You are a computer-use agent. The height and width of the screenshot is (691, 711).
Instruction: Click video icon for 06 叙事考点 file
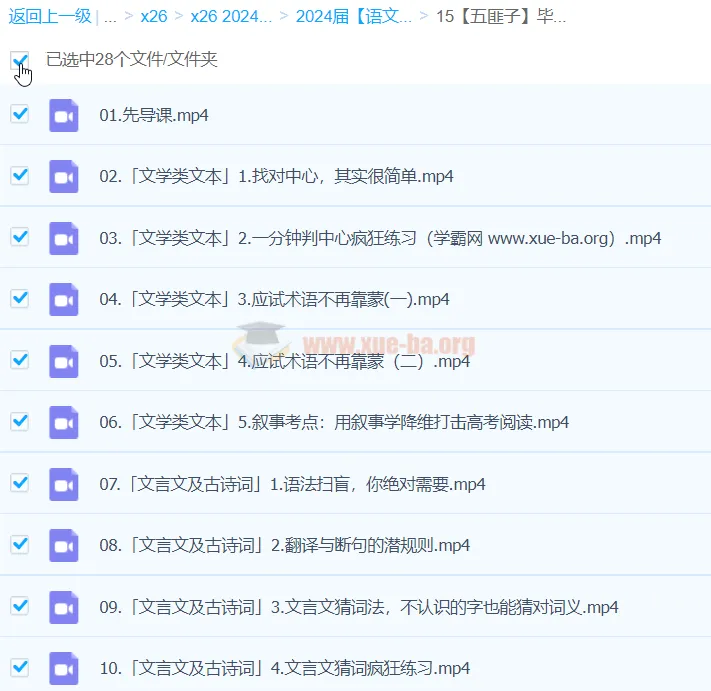(x=63, y=423)
